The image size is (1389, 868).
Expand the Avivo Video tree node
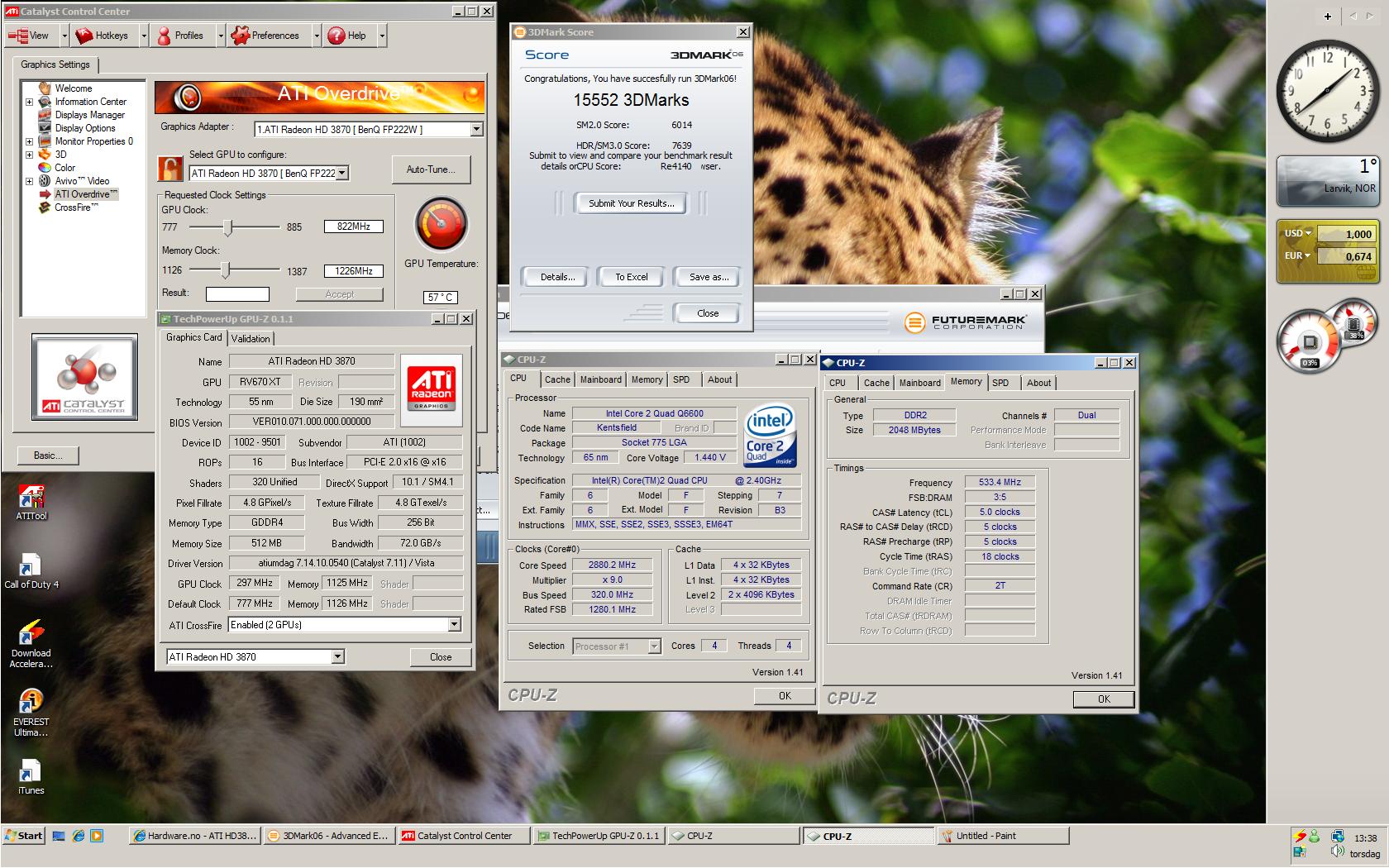[x=29, y=181]
